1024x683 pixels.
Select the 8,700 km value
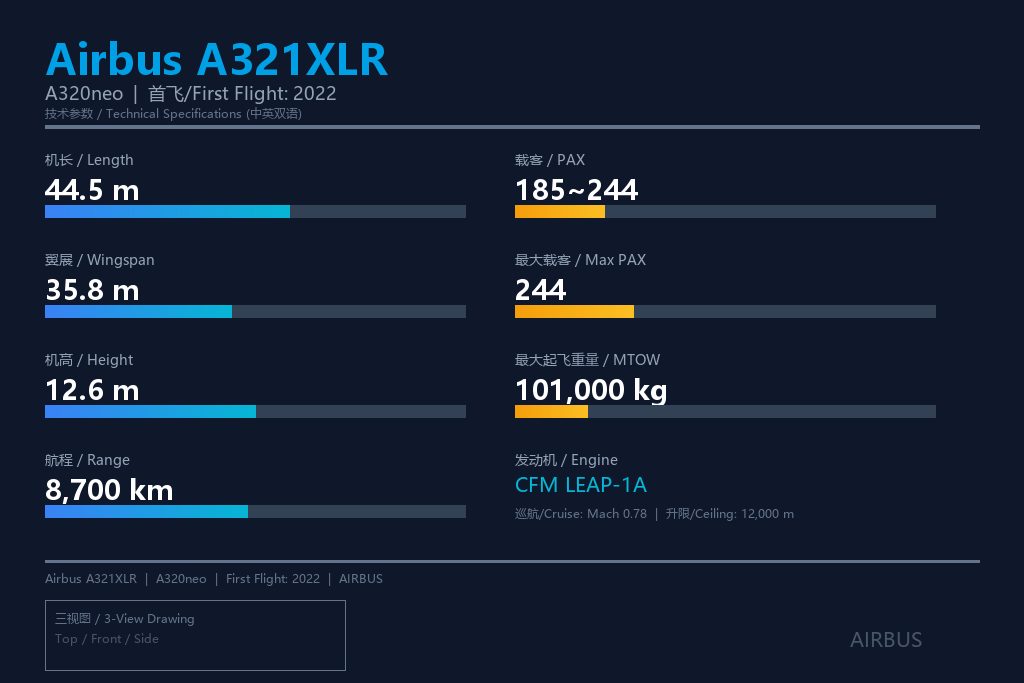[x=109, y=490]
